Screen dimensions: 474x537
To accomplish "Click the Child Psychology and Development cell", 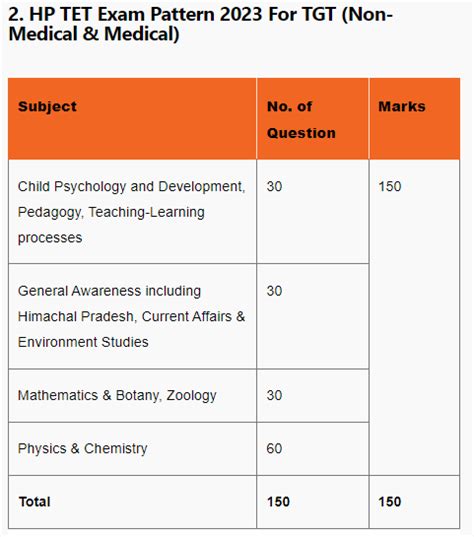I will pyautogui.click(x=132, y=212).
